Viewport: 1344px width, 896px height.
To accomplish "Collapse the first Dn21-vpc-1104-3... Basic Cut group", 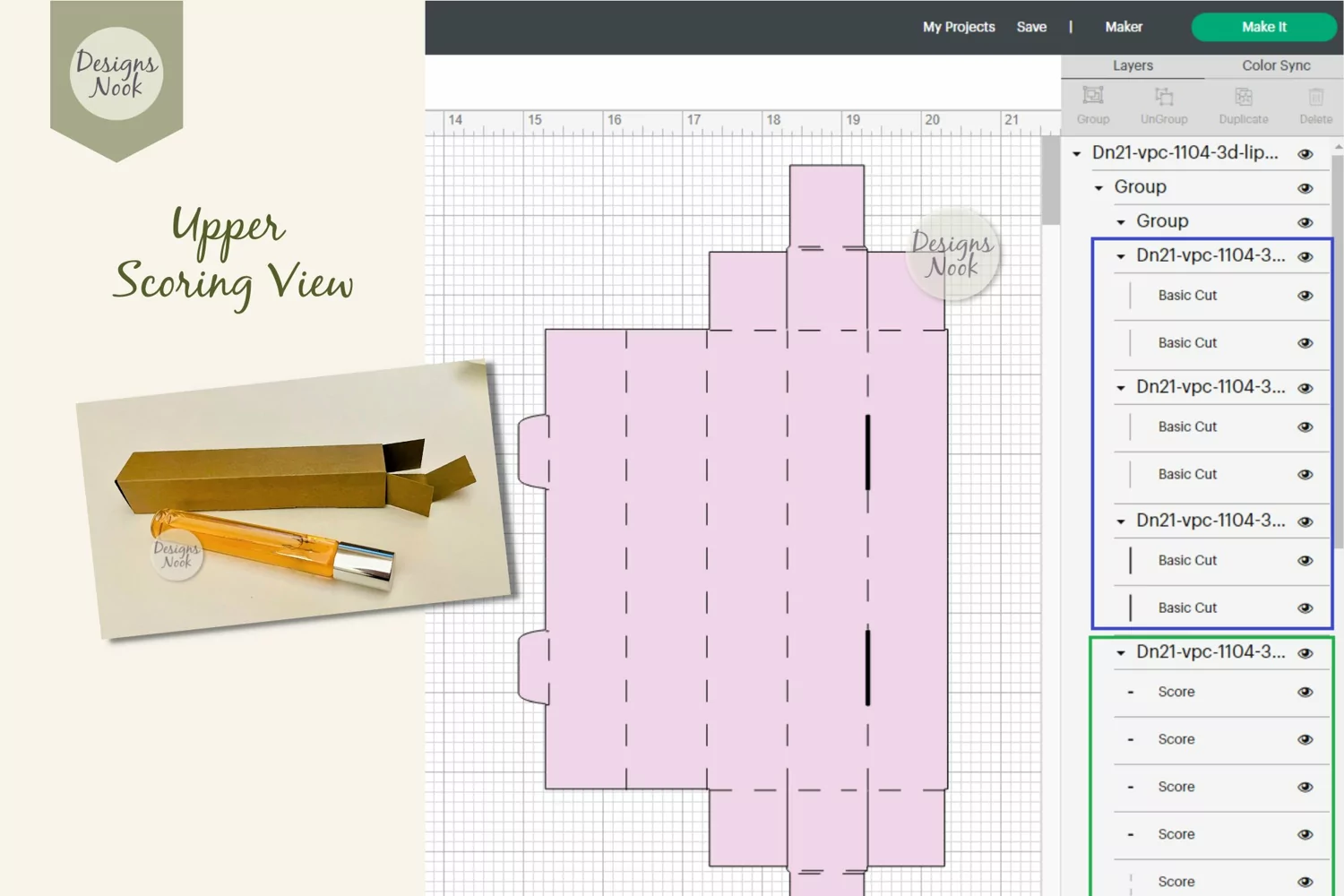I will [x=1121, y=256].
